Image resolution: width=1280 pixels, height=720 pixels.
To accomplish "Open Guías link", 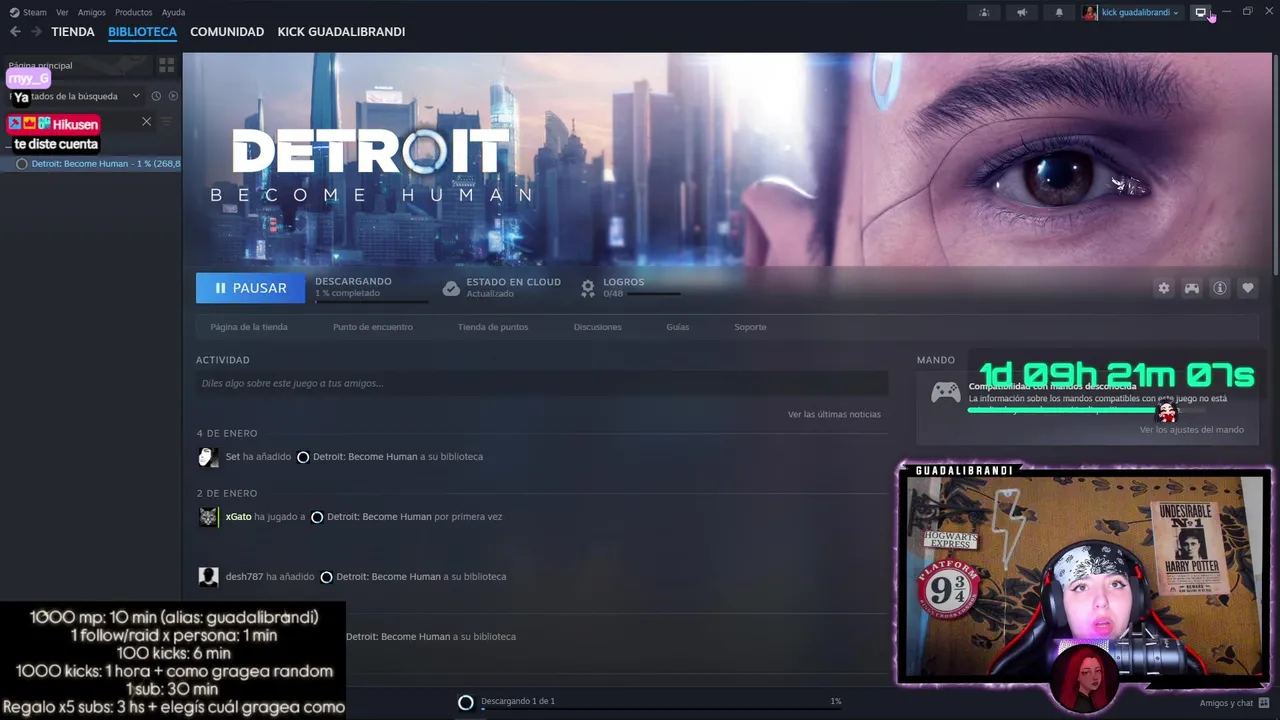I will coord(678,327).
